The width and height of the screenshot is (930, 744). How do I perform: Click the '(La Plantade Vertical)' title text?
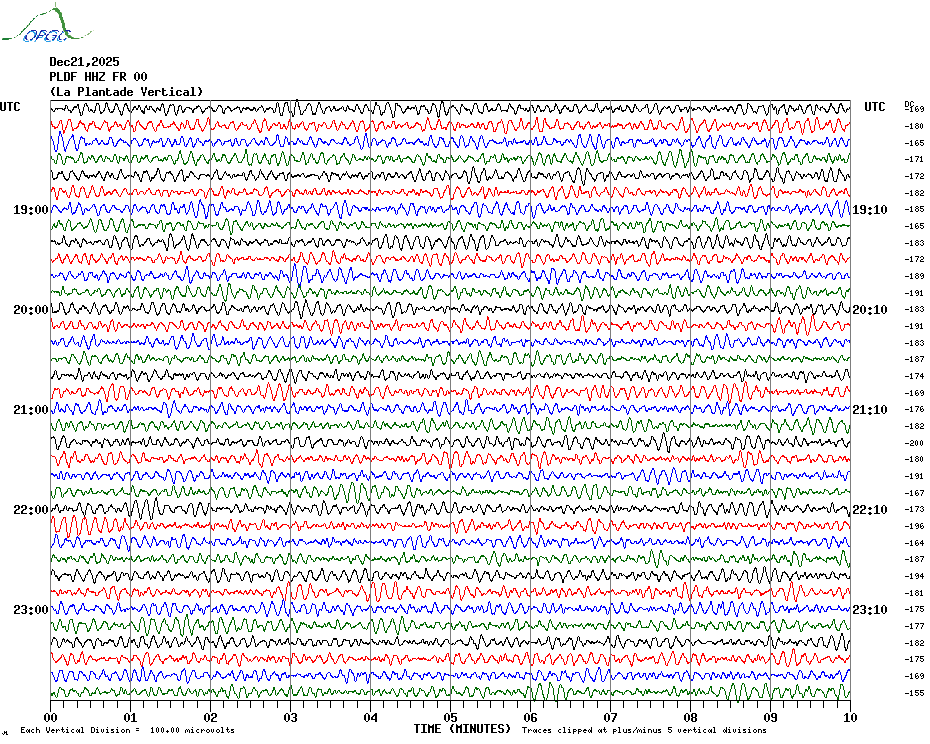[x=126, y=92]
